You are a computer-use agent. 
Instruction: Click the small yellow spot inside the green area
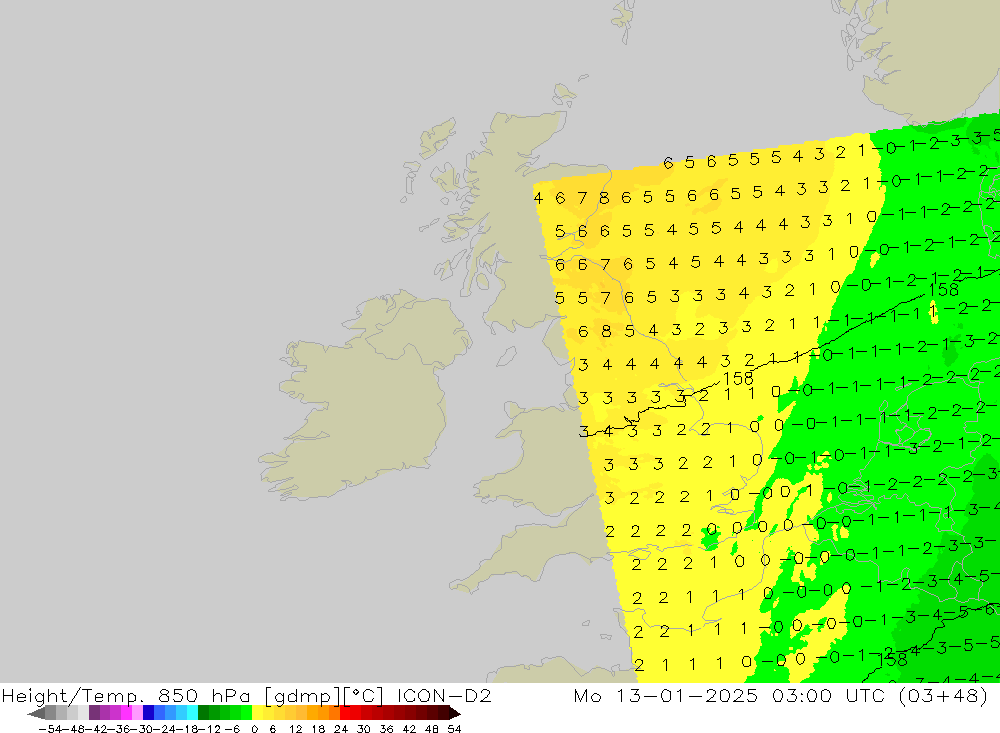934,314
